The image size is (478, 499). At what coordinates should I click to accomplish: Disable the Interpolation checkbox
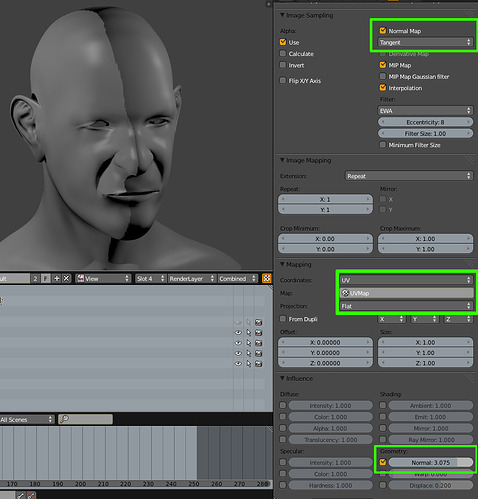pyautogui.click(x=383, y=88)
